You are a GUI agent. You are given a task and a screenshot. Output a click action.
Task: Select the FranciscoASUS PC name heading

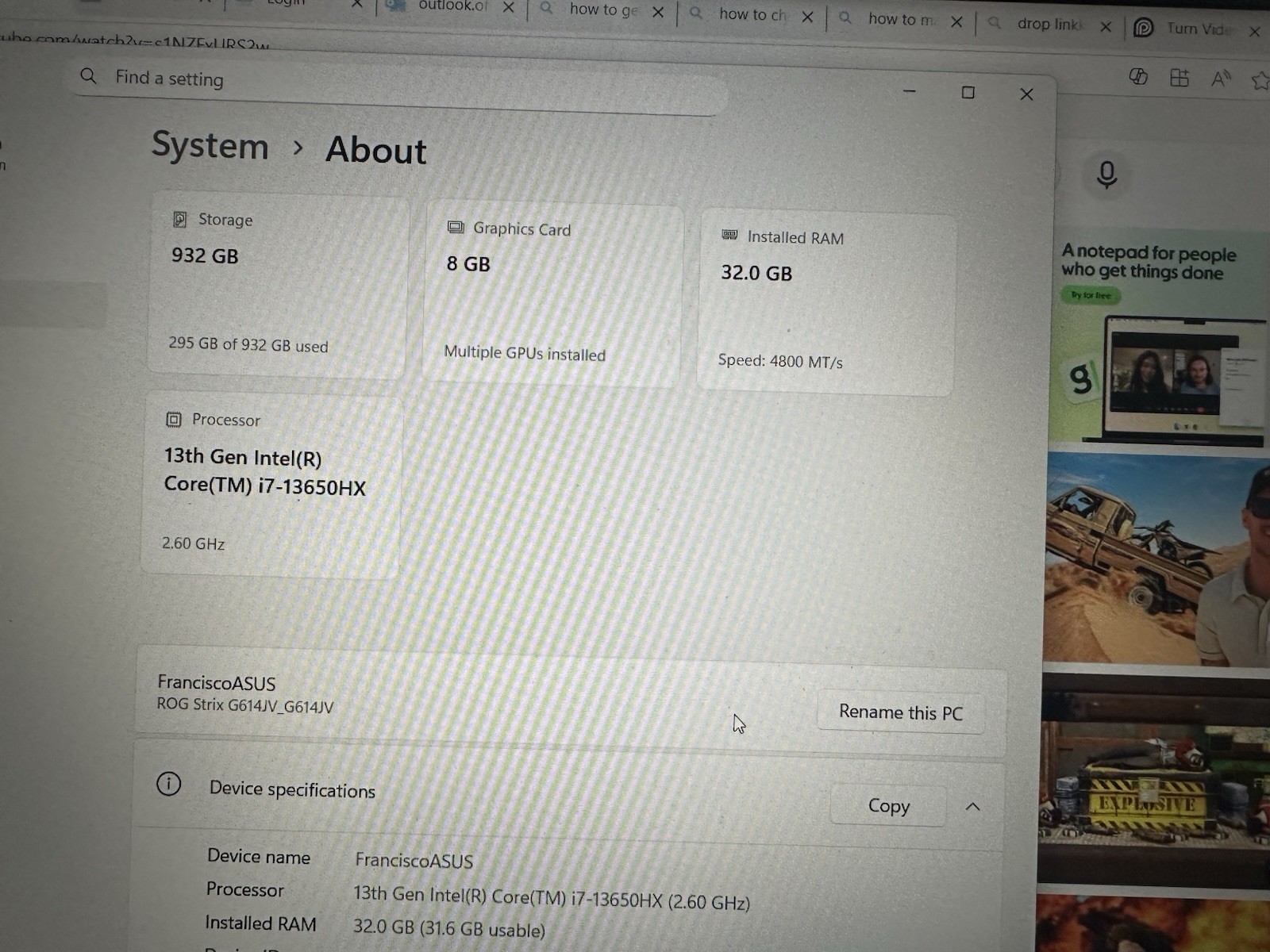pos(216,683)
